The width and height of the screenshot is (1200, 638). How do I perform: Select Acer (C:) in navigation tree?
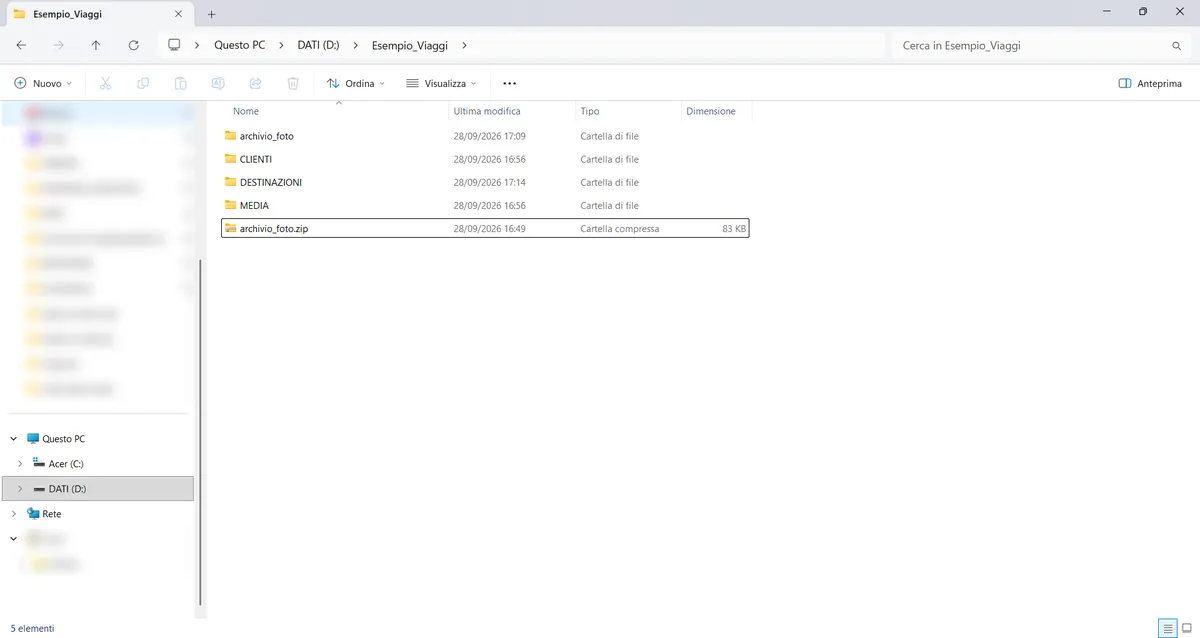66,464
